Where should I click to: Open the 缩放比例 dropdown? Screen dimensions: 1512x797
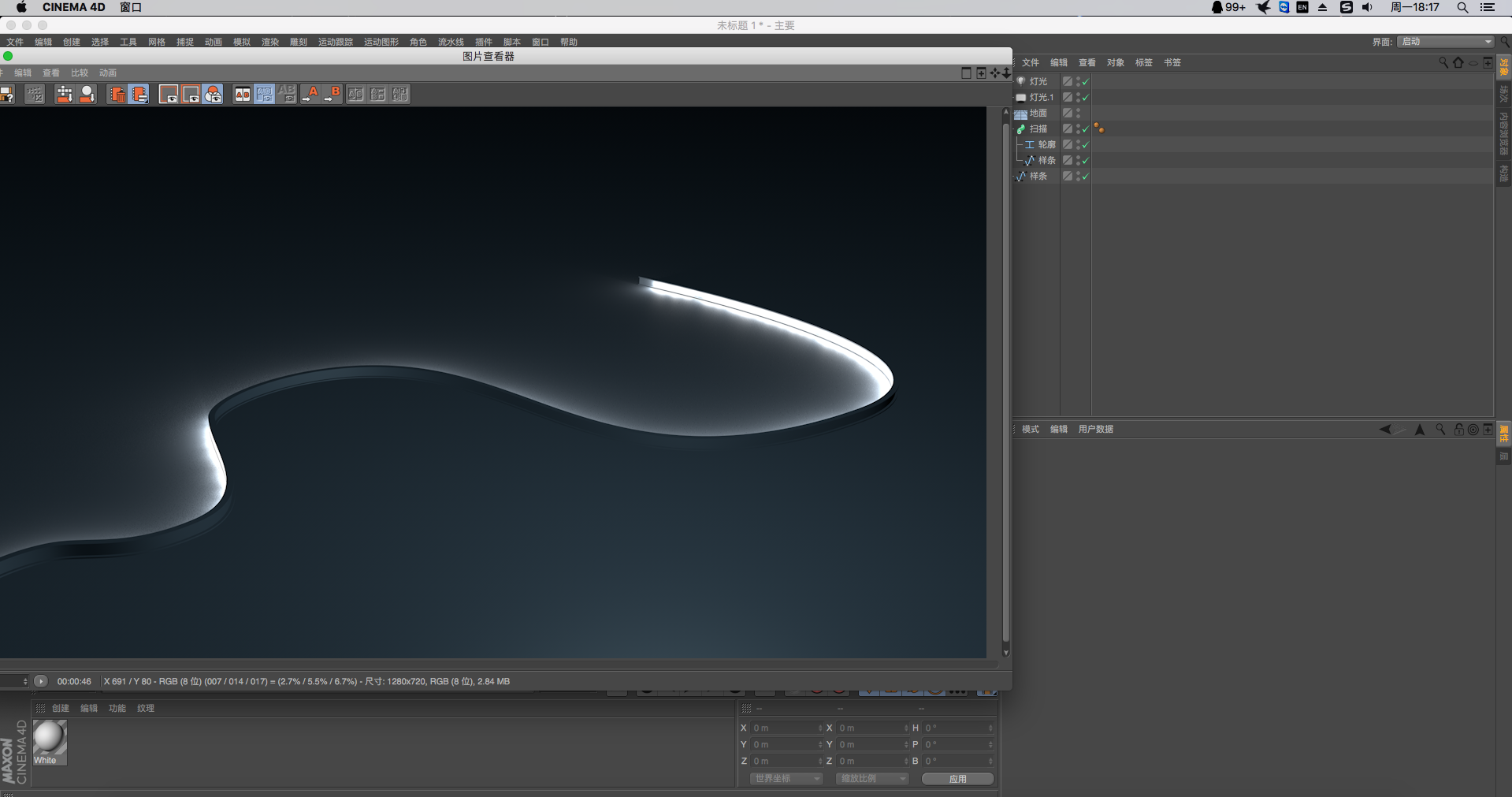[871, 778]
